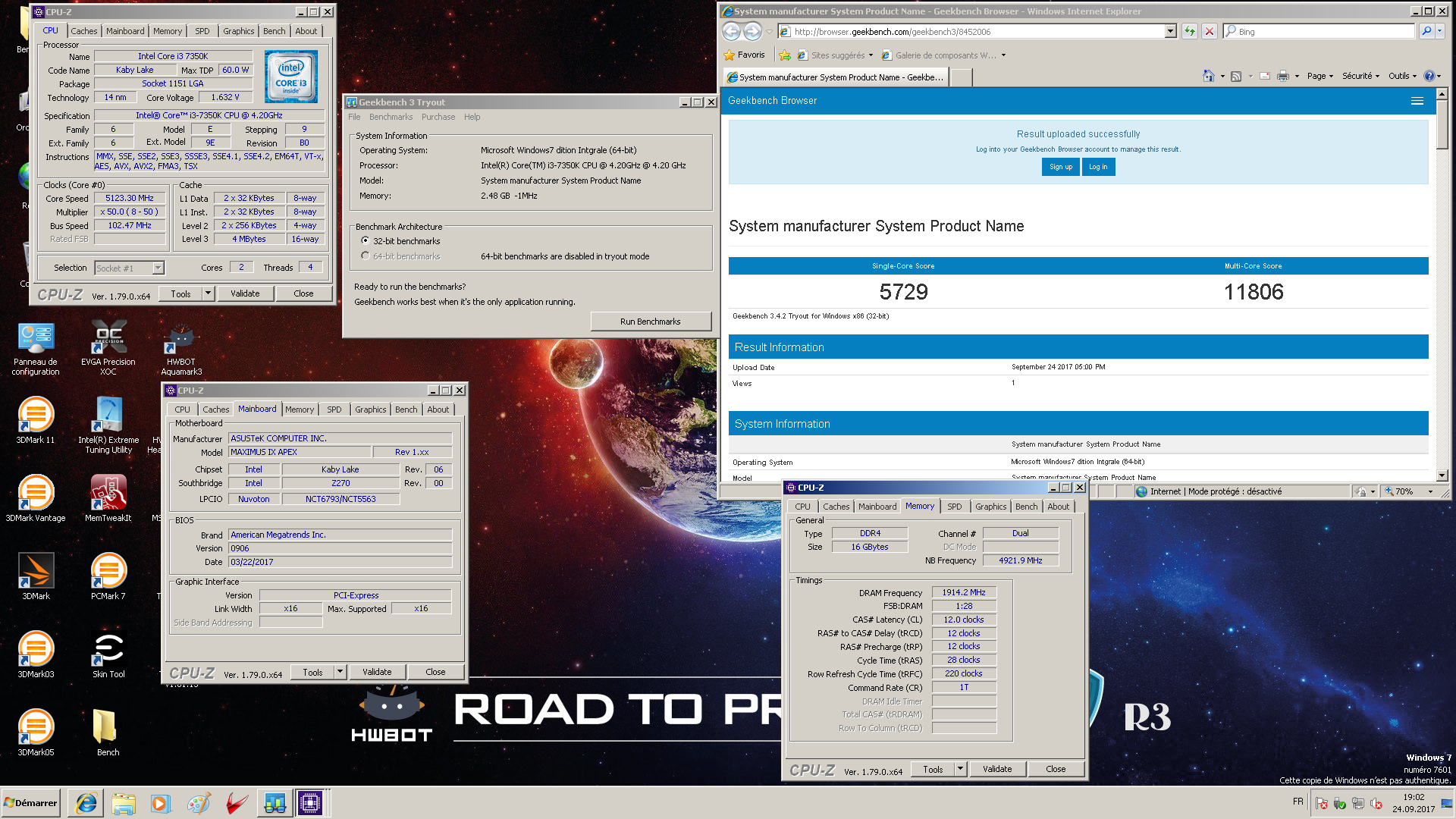1456x819 pixels.
Task: Print the page using the printer icon
Action: [1283, 76]
